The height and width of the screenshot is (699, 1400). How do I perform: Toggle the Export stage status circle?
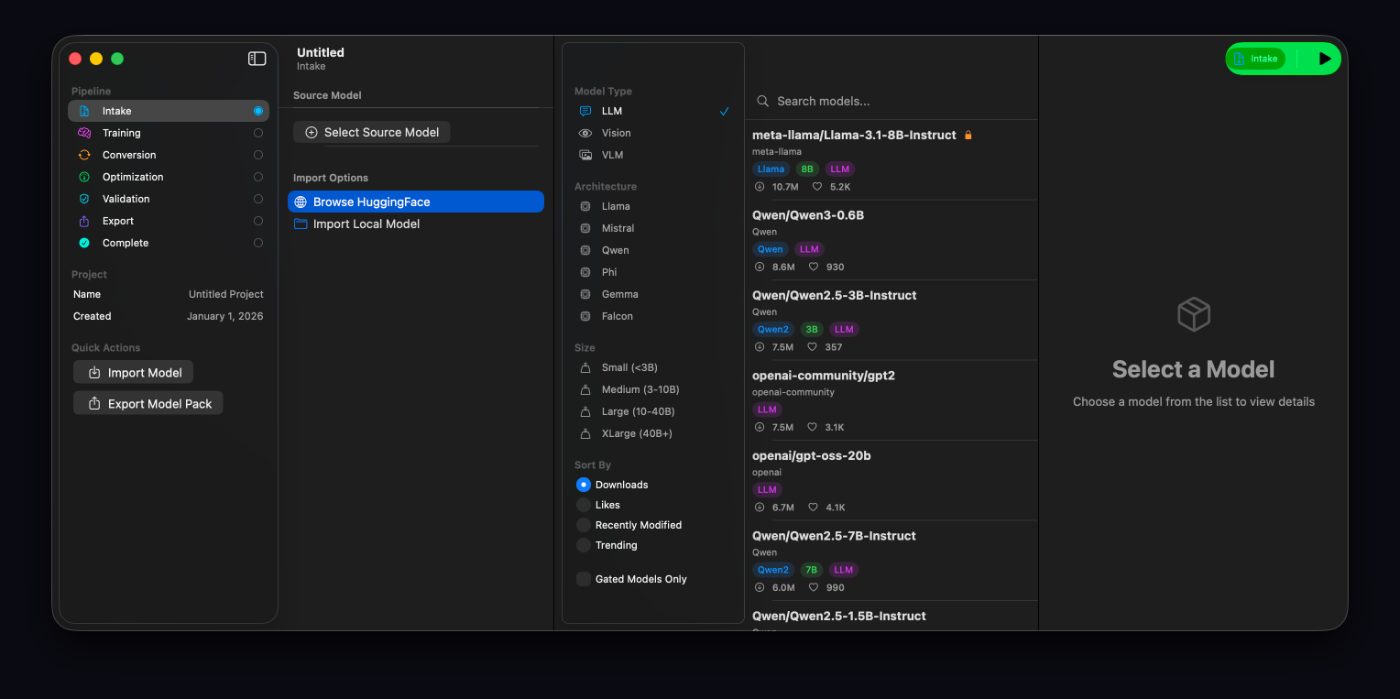tap(258, 221)
